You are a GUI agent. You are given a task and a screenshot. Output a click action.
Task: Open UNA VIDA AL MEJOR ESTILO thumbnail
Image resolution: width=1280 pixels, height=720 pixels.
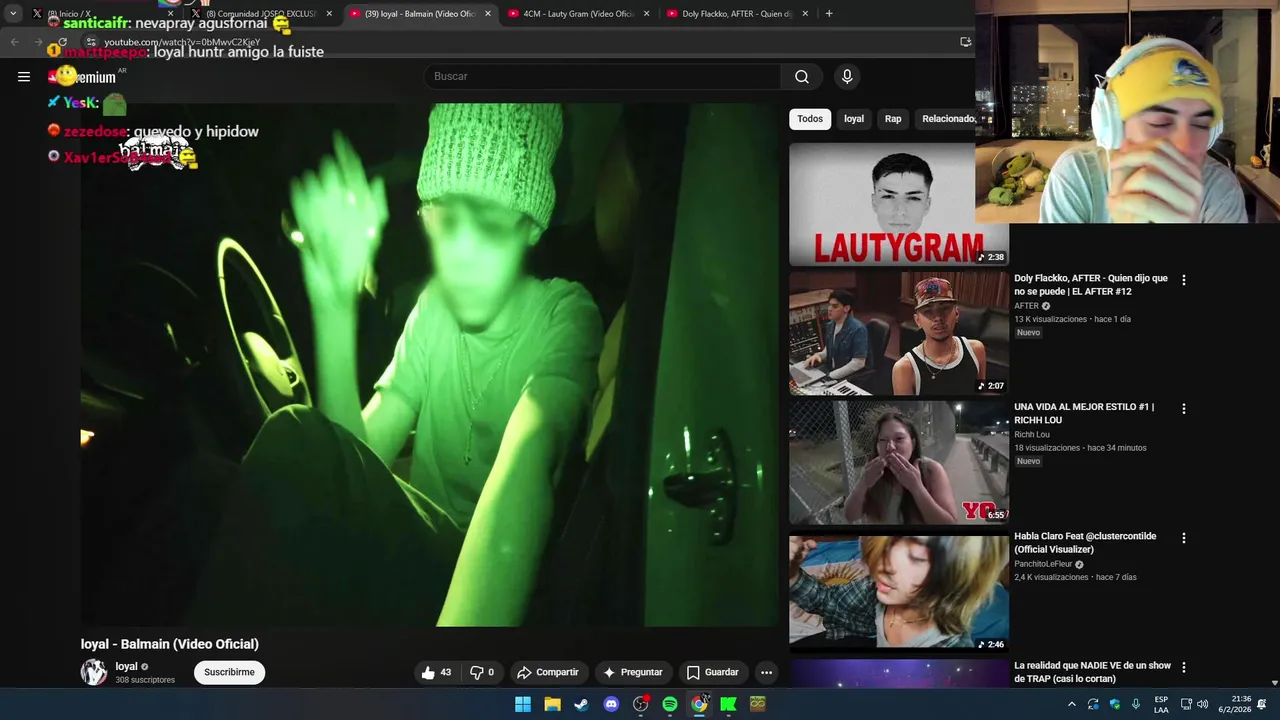pyautogui.click(x=899, y=463)
